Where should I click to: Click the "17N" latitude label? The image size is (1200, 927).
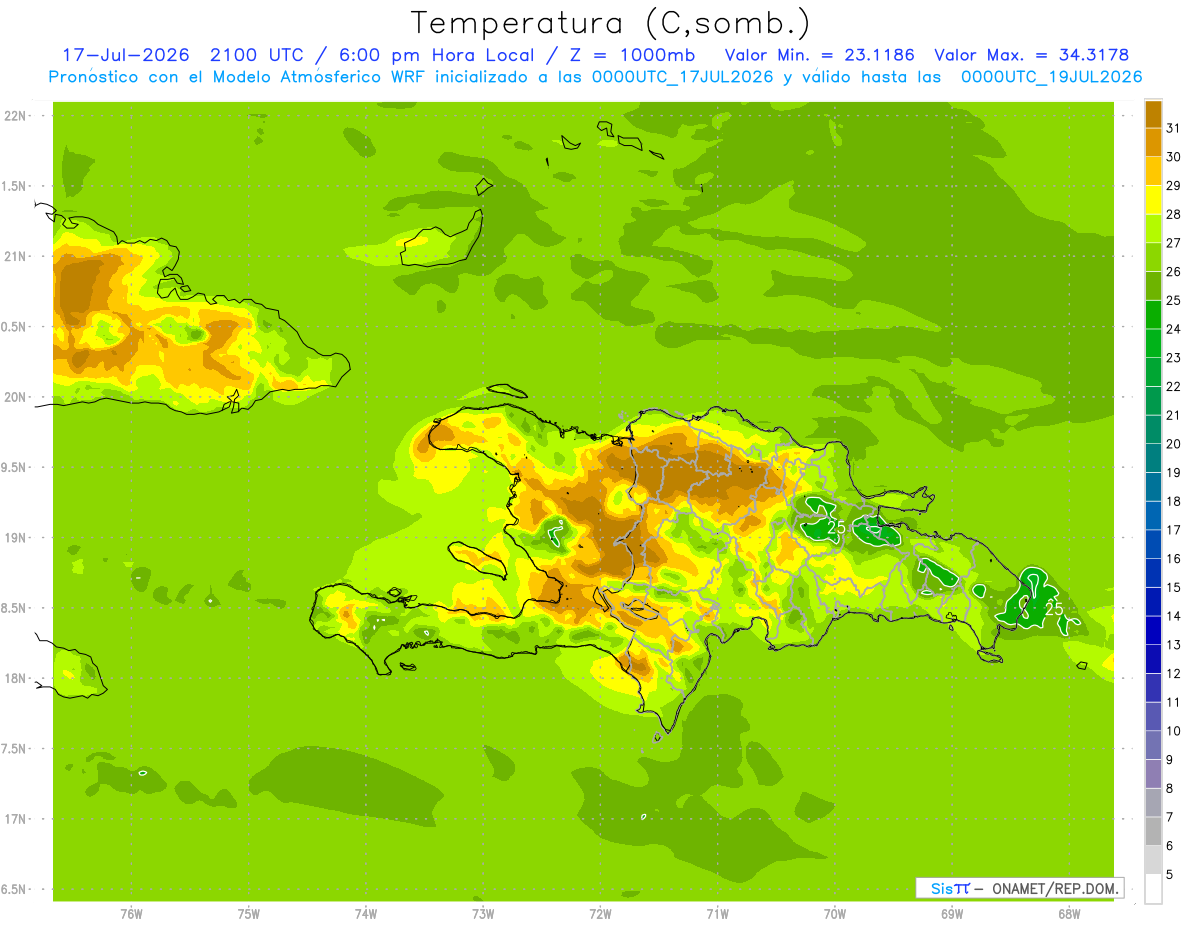point(15,820)
